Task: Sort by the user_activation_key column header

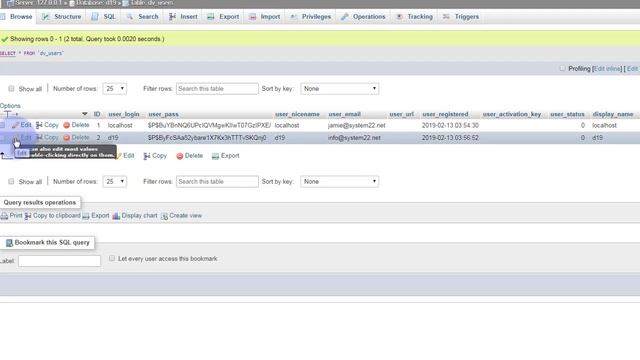Action: click(511, 114)
